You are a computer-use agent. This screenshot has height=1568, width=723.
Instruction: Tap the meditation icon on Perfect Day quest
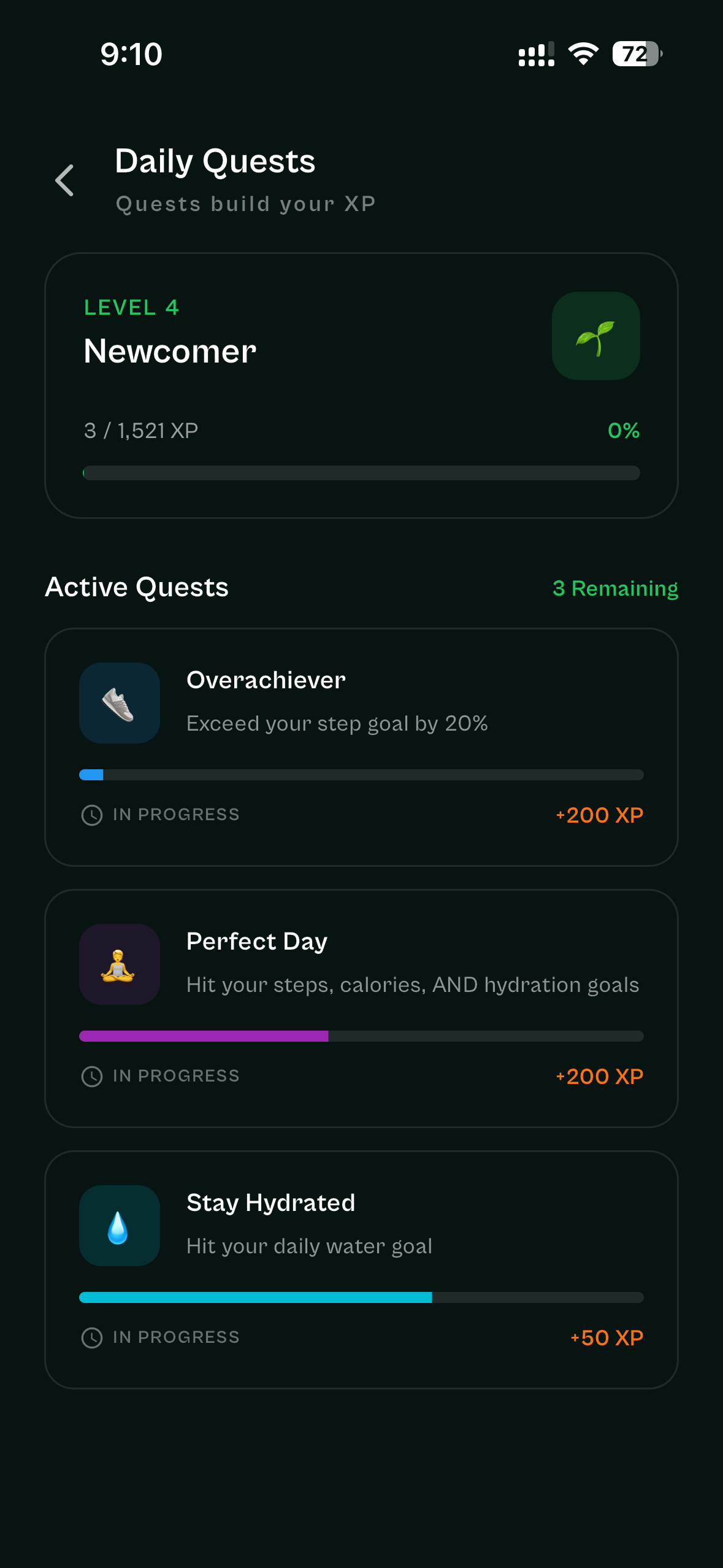click(119, 964)
